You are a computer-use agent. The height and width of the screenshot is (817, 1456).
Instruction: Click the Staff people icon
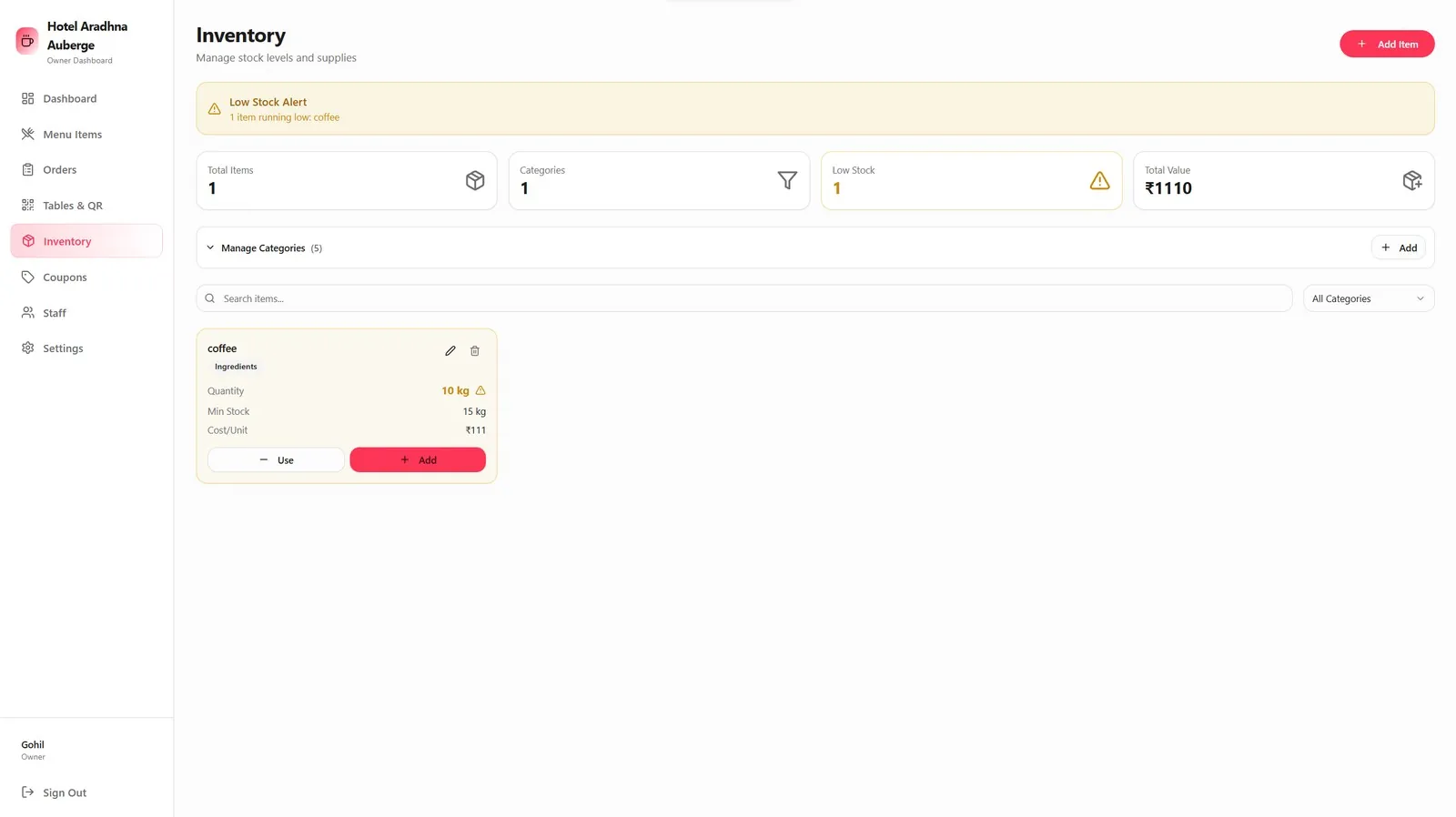[28, 312]
